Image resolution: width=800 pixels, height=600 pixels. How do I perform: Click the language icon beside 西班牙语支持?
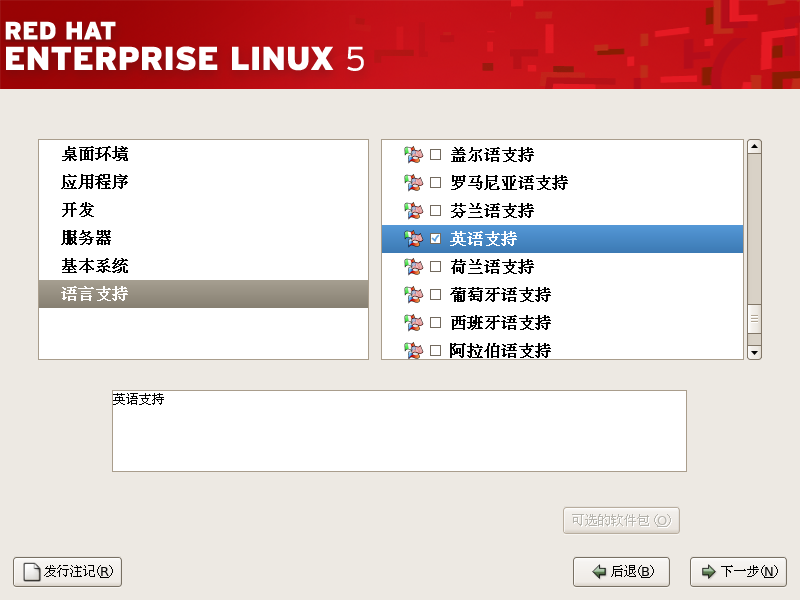coord(413,322)
